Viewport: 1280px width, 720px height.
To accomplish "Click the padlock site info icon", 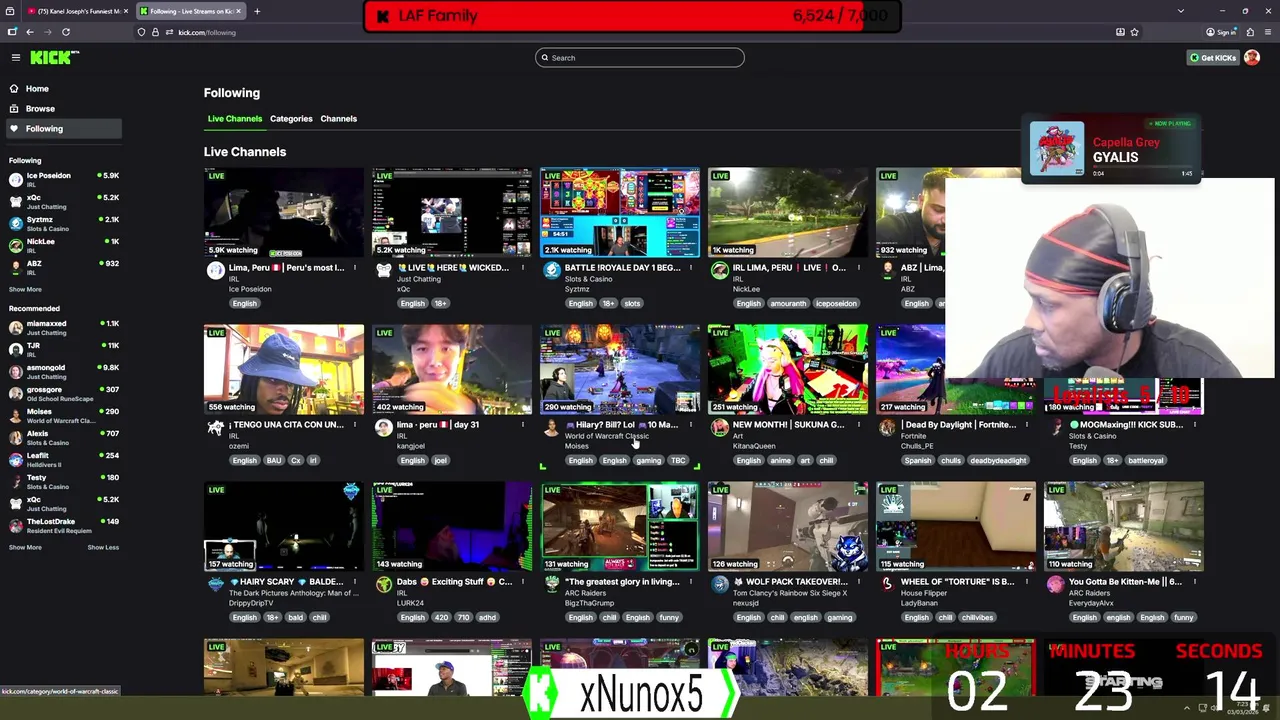I will coord(154,32).
